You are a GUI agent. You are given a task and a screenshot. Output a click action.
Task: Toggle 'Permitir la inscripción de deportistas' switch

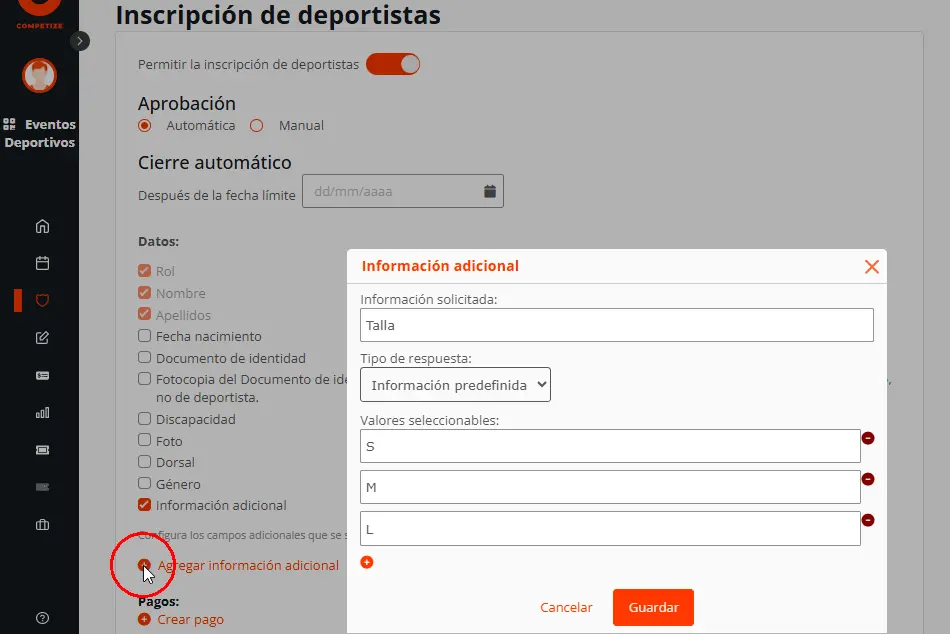point(393,63)
